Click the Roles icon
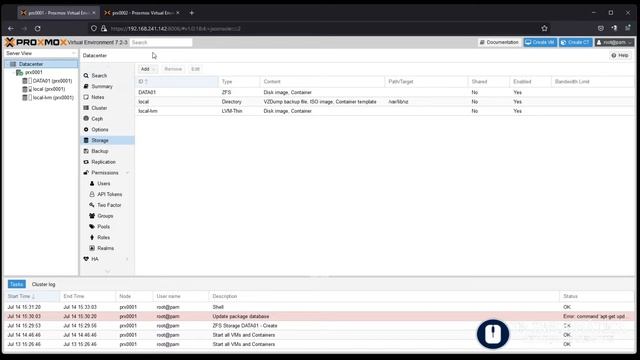 point(92,237)
